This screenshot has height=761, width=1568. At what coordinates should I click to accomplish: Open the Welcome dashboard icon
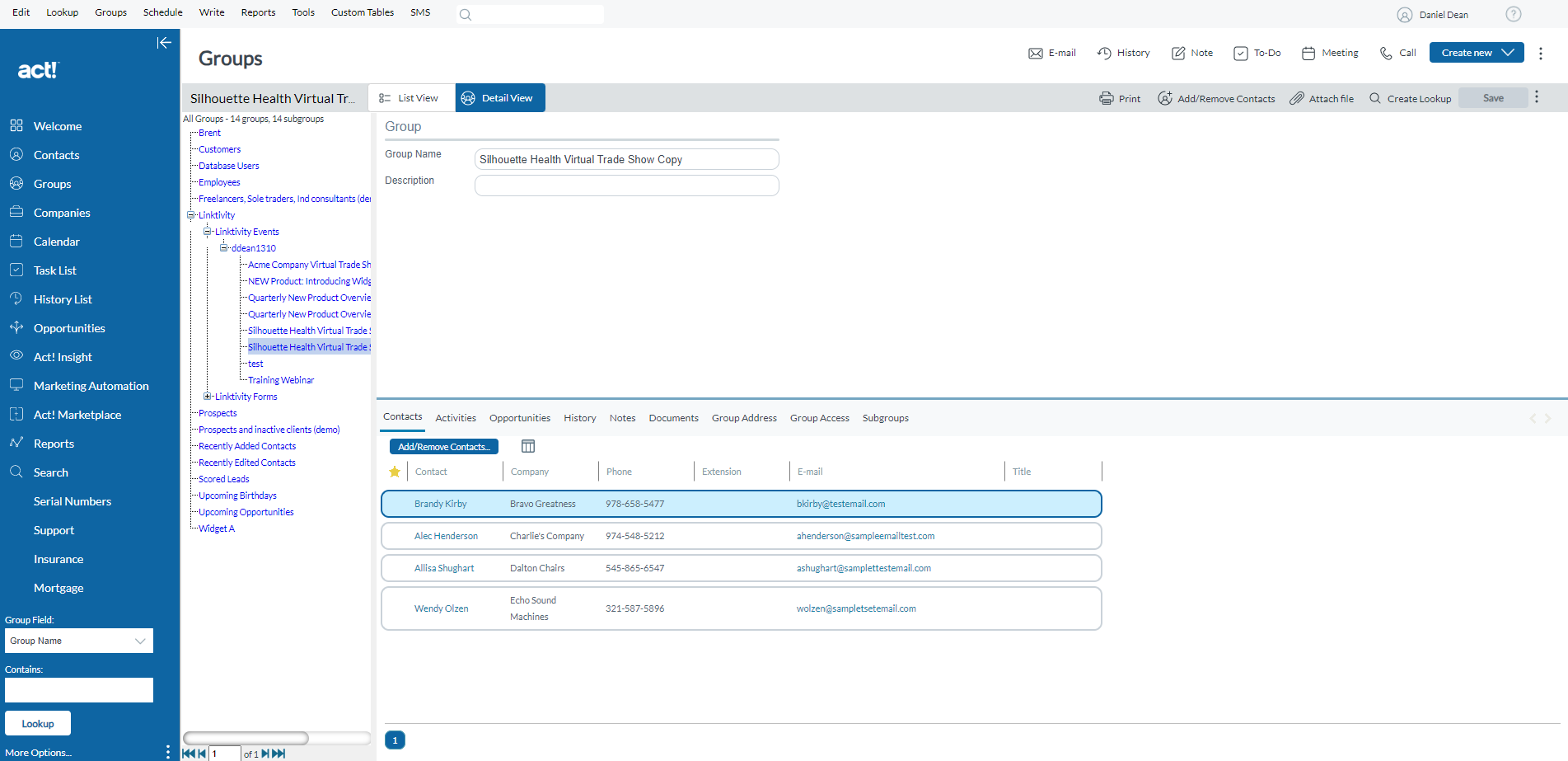pyautogui.click(x=16, y=125)
